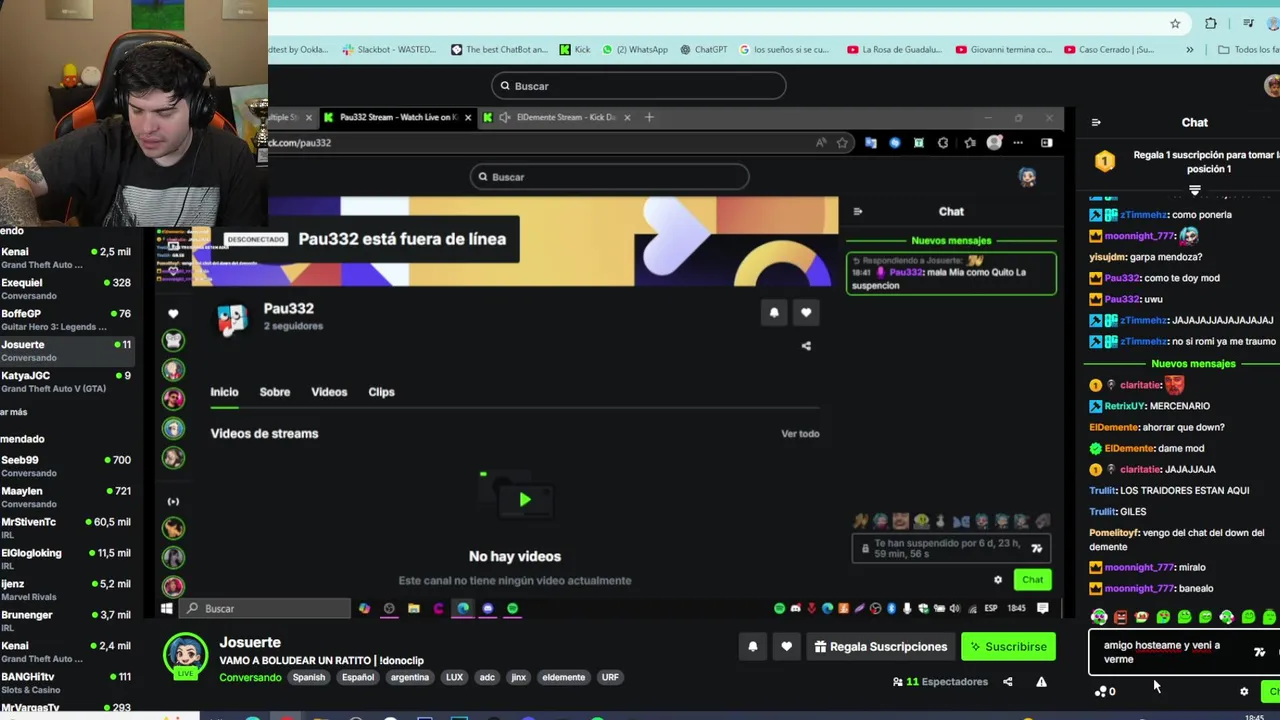Screen dimensions: 1280x720
Task: Click argentina tag under stream title
Action: click(x=410, y=677)
